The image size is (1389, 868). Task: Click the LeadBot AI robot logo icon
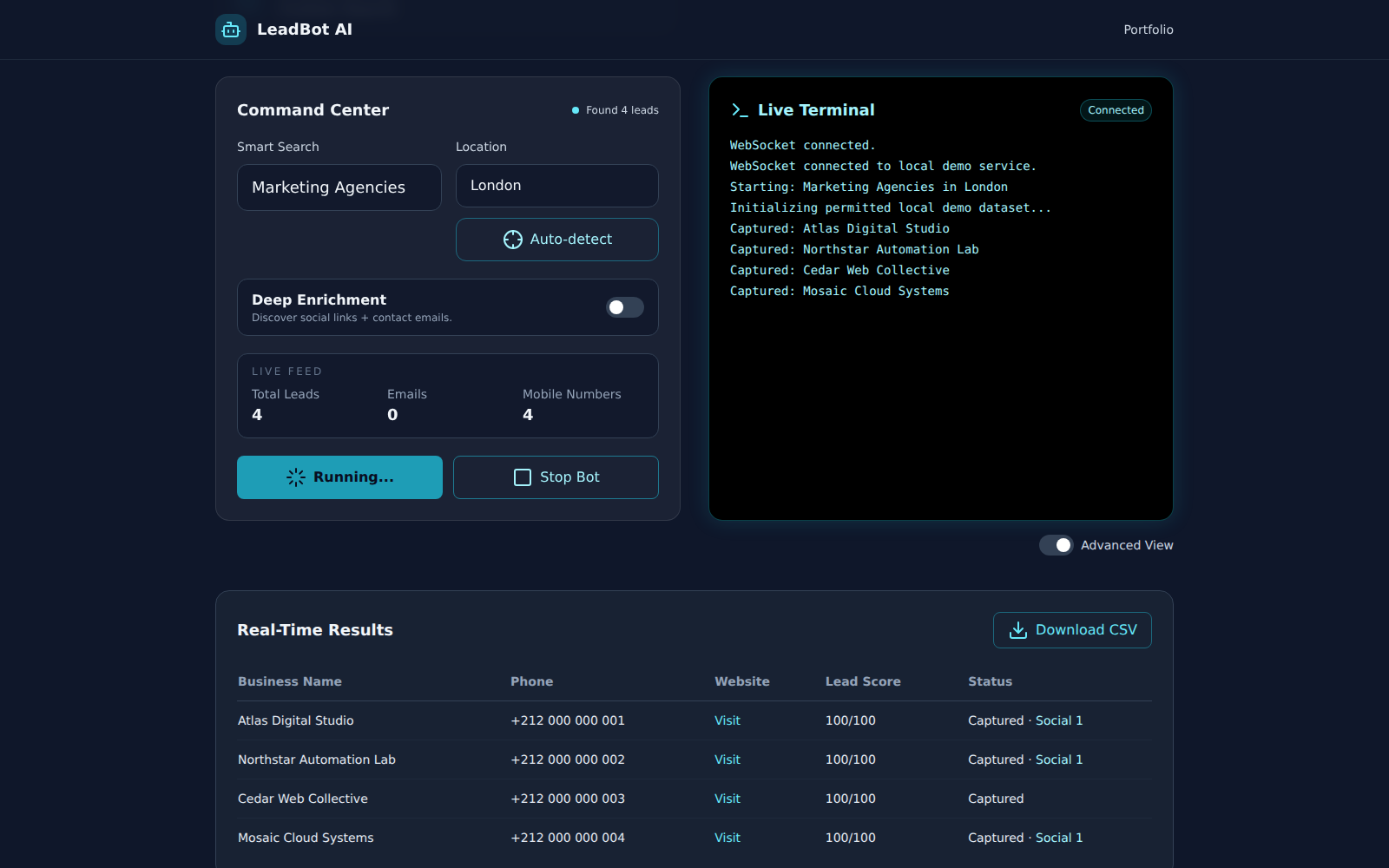point(231,30)
